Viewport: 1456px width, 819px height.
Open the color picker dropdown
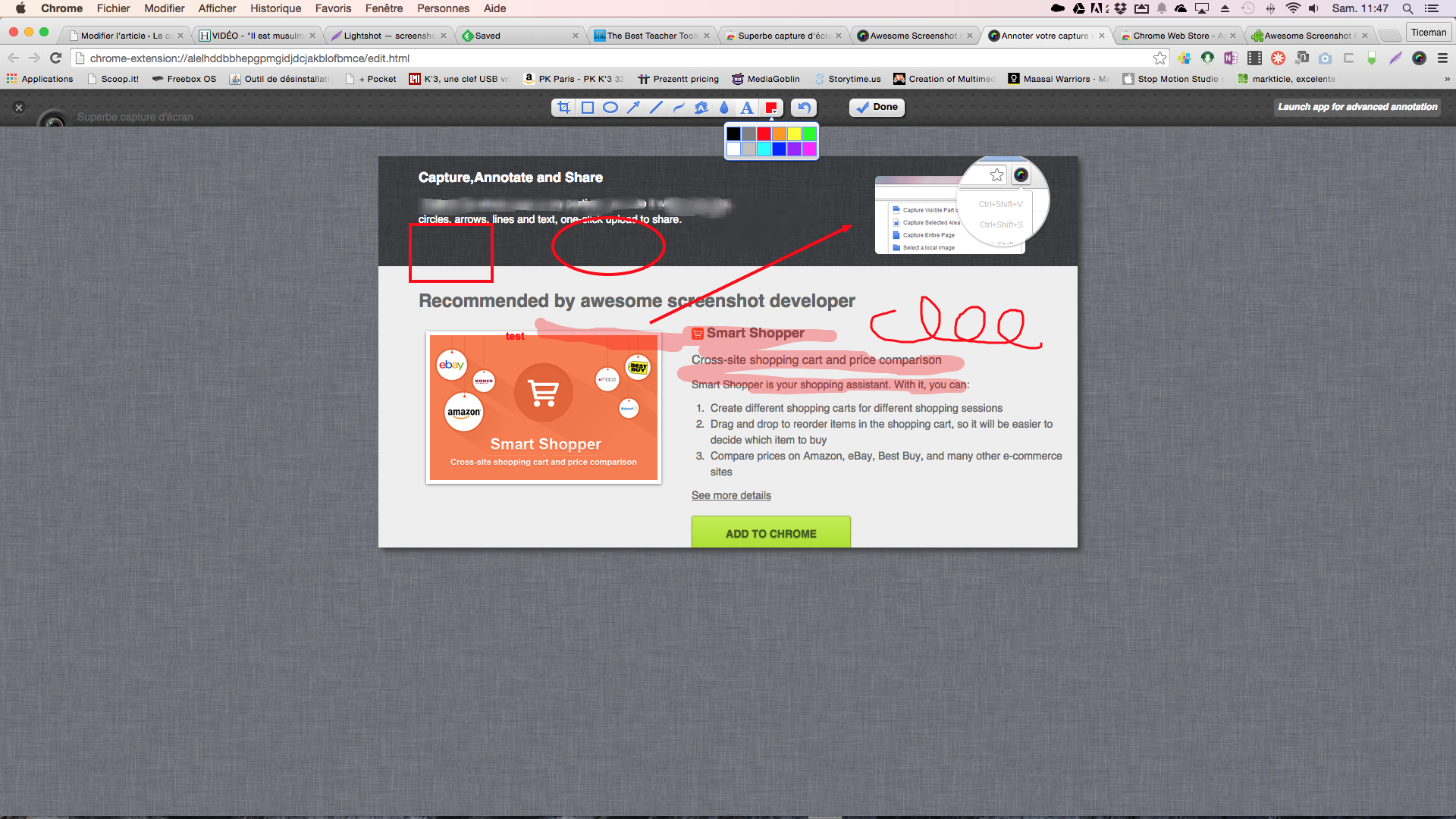[770, 108]
